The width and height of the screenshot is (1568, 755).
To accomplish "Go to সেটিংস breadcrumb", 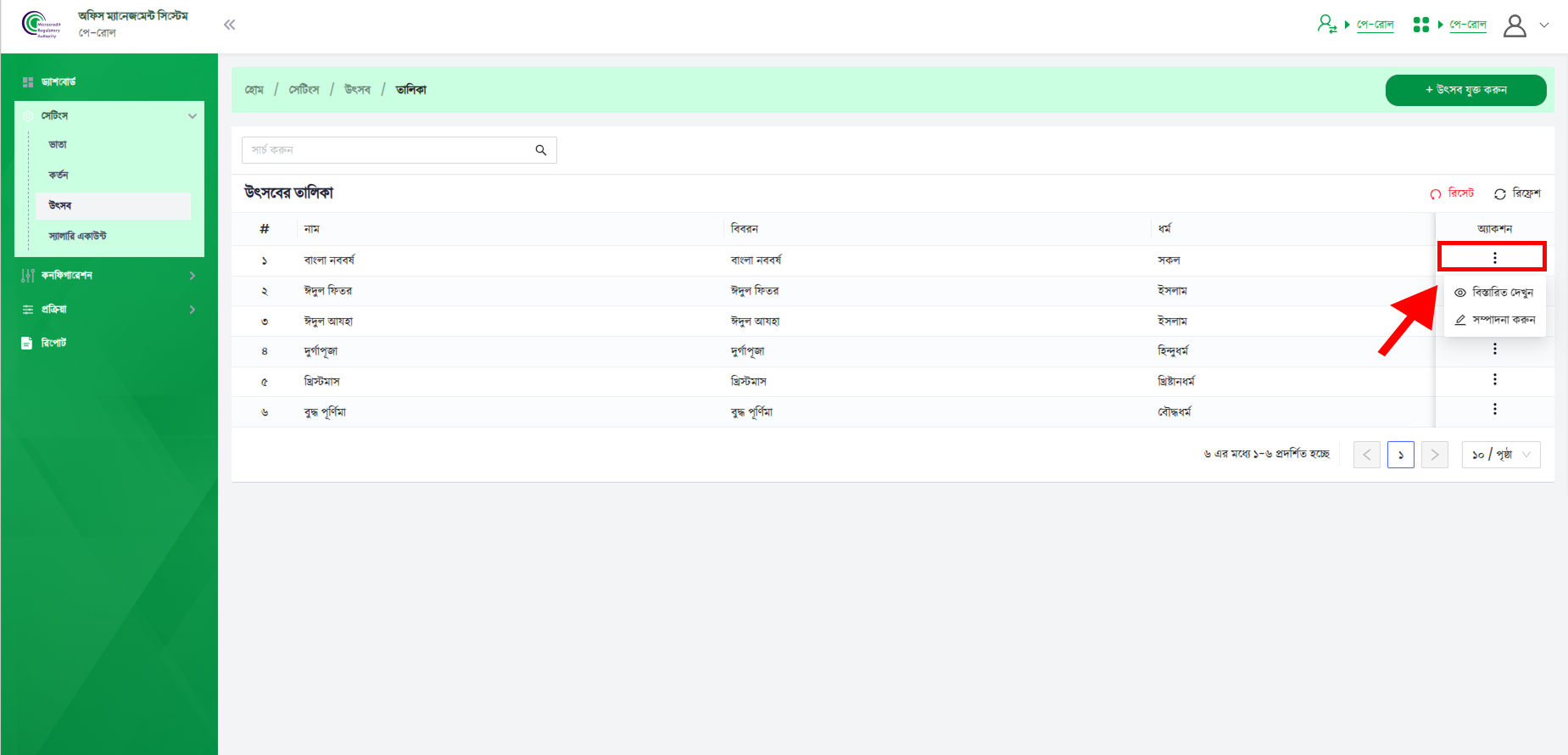I will click(x=304, y=90).
